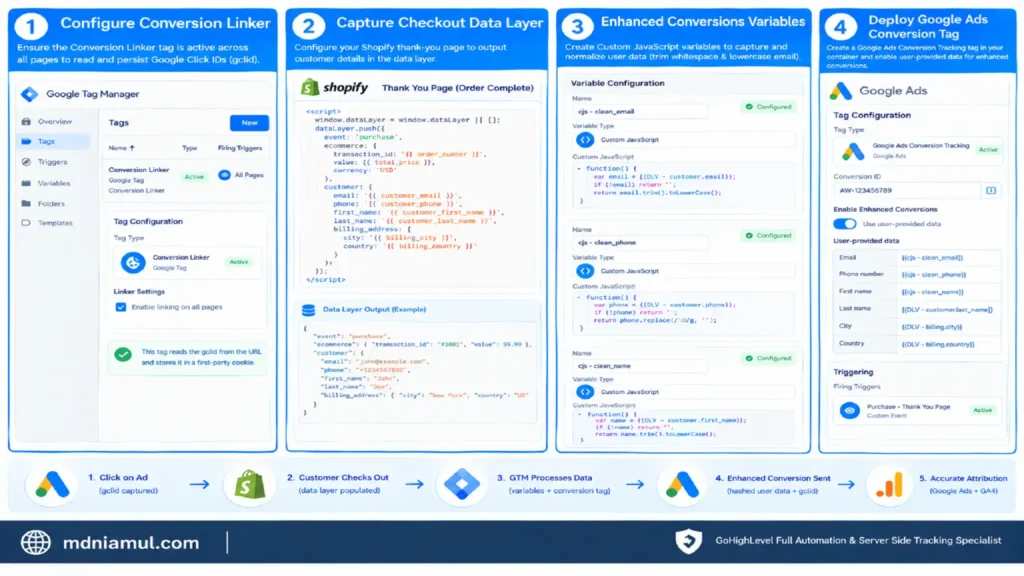Go to Variables in the sidebar
Screen dimensions: 1024x576
[x=54, y=184]
